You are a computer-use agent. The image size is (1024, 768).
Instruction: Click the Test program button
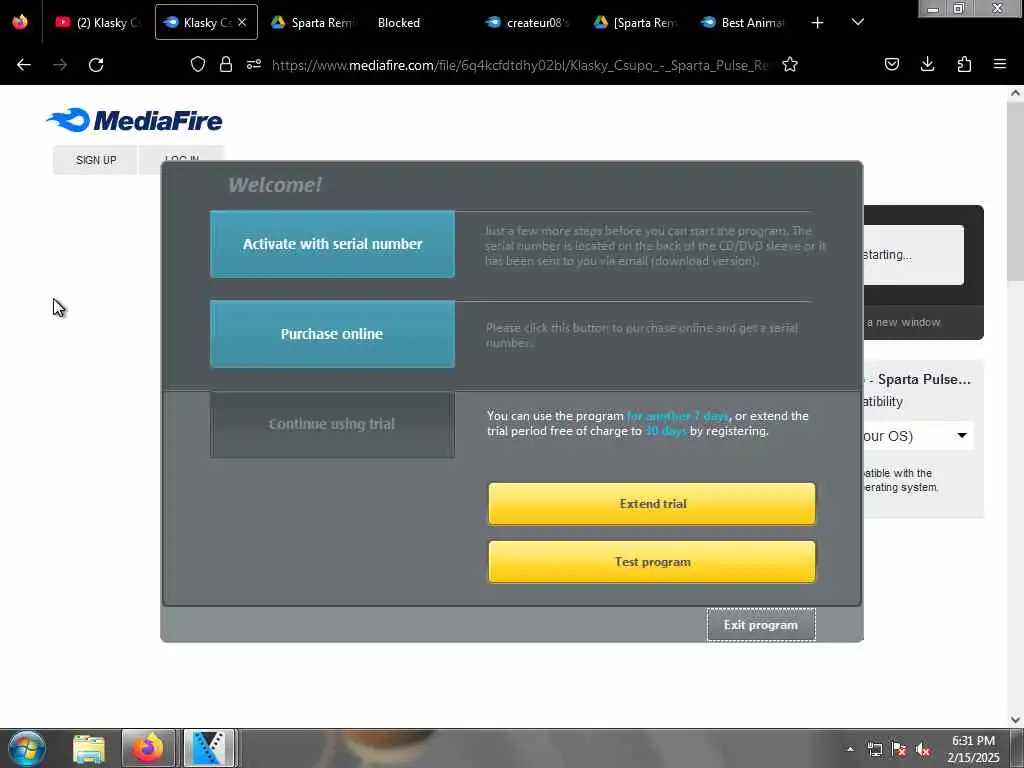tap(652, 562)
